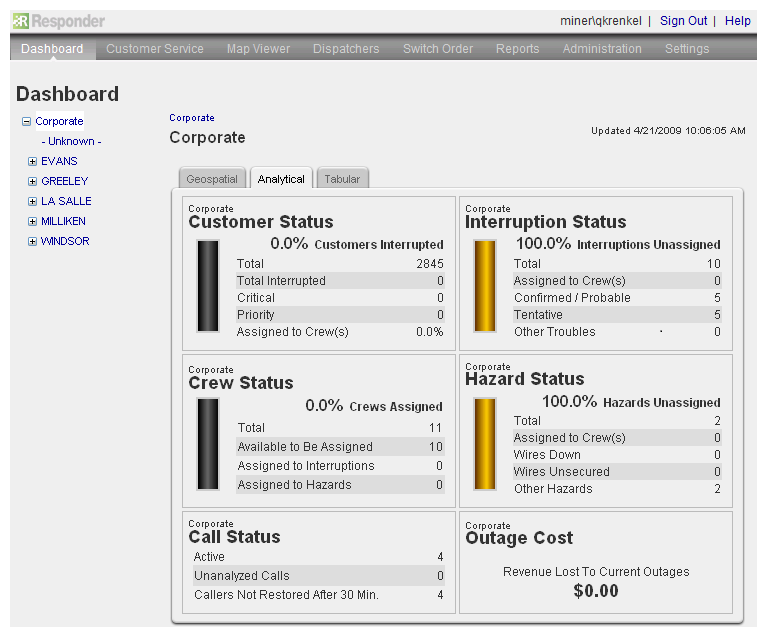767x637 pixels.
Task: Click the Unanalyzed Calls row
Action: (318, 576)
